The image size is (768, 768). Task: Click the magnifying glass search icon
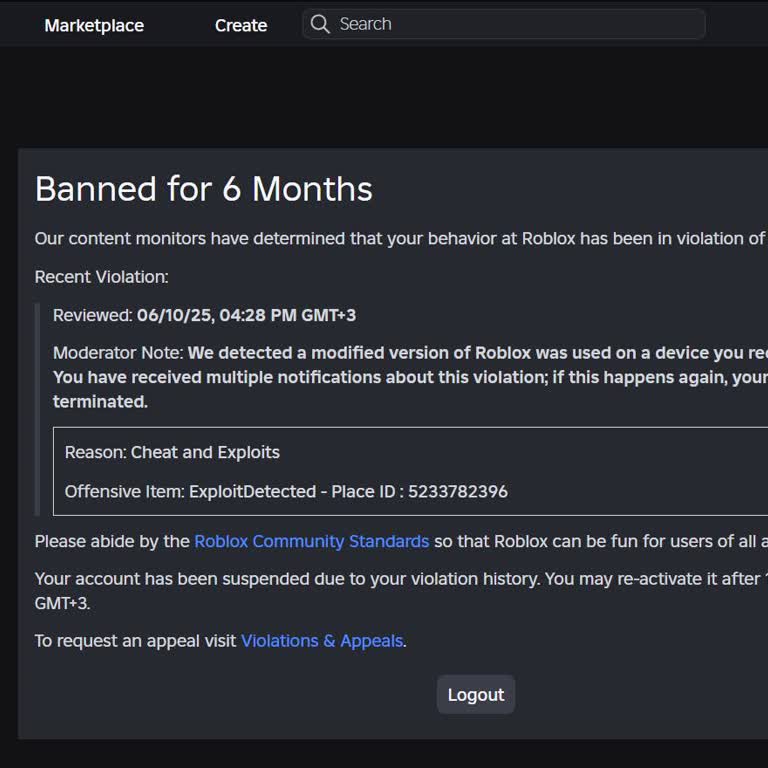[x=320, y=24]
